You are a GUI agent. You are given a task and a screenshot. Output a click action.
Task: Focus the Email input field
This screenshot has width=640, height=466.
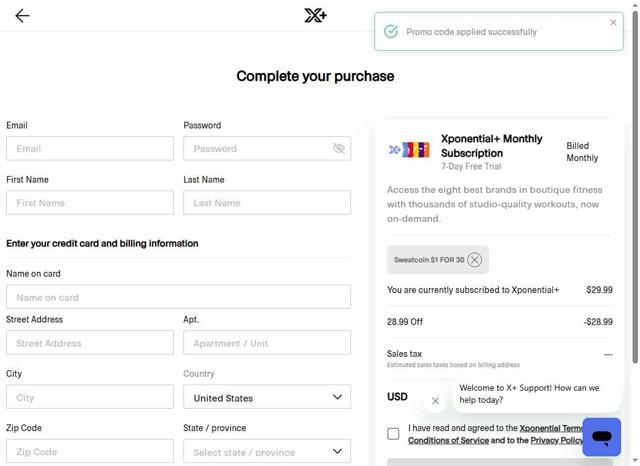[x=90, y=149]
